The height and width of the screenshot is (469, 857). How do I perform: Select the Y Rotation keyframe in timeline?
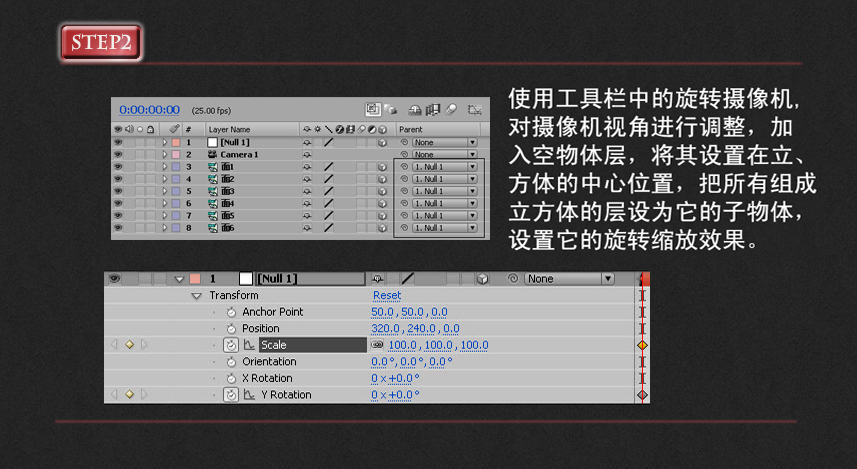click(x=642, y=395)
